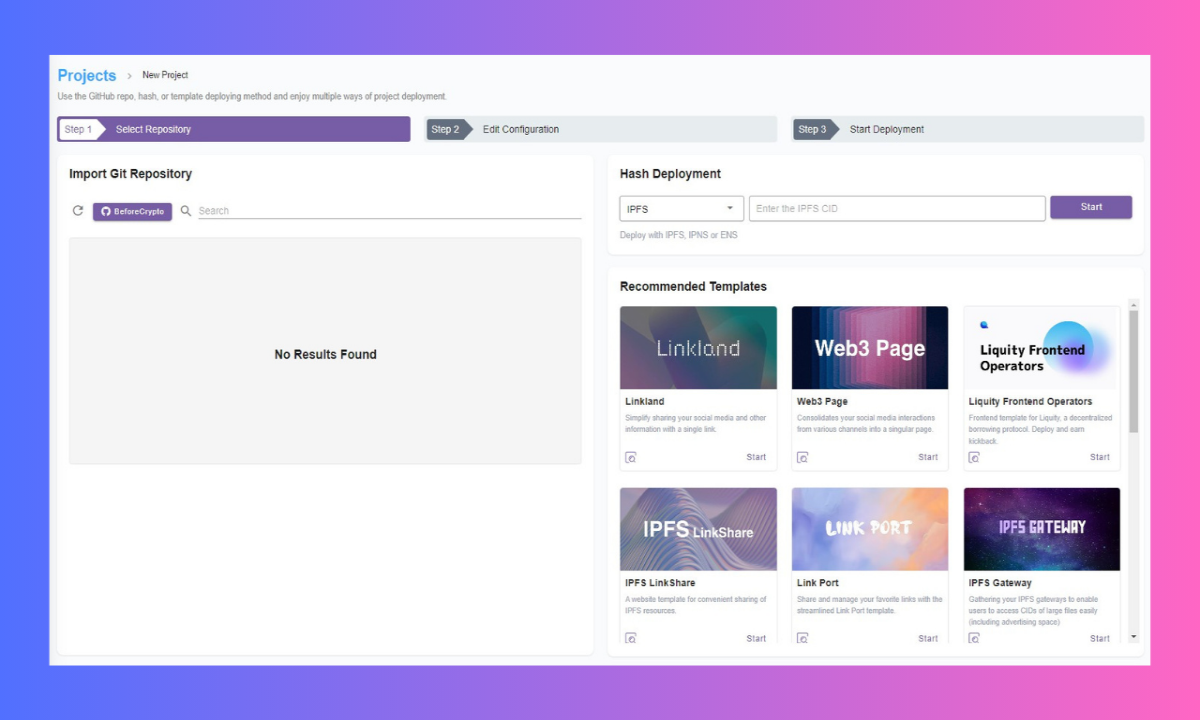This screenshot has height=720, width=1200.
Task: Click the refresh repositories icon
Action: tap(78, 211)
